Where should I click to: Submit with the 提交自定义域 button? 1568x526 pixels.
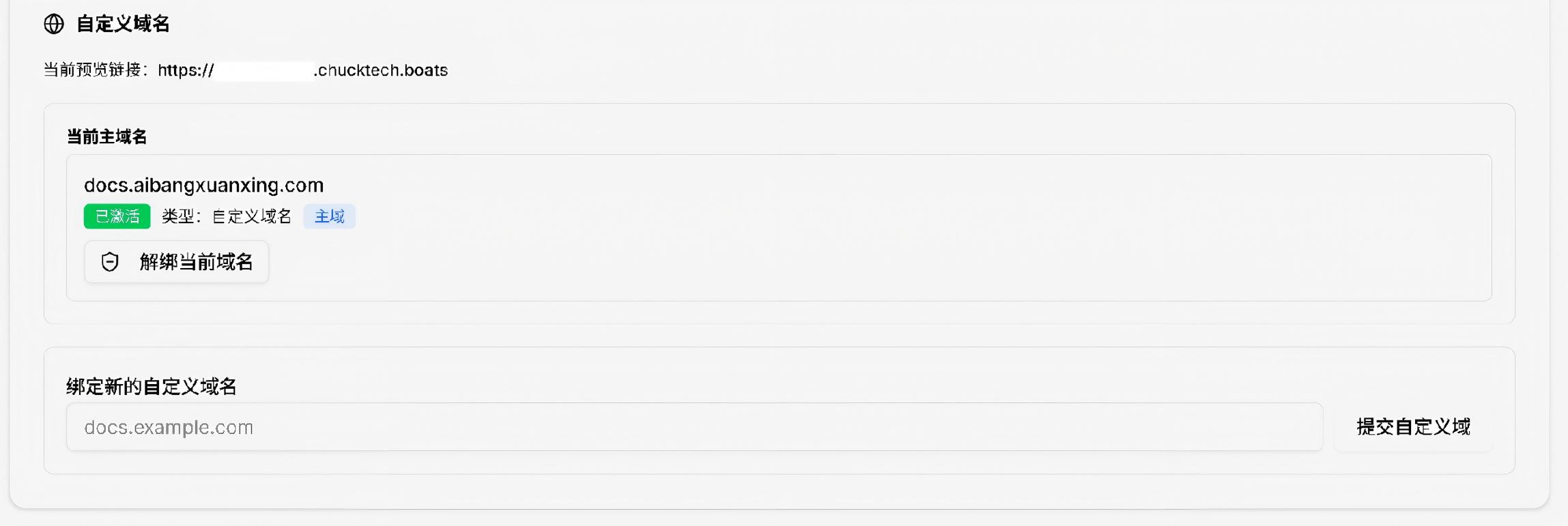(1412, 427)
